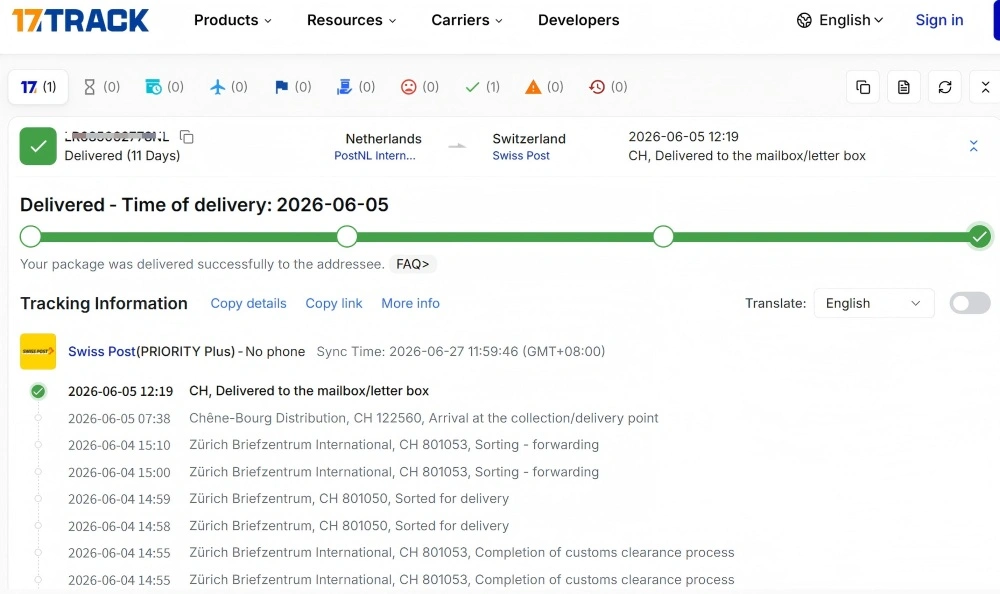
Task: Select the checkmark Delivered filter tab
Action: pos(483,87)
